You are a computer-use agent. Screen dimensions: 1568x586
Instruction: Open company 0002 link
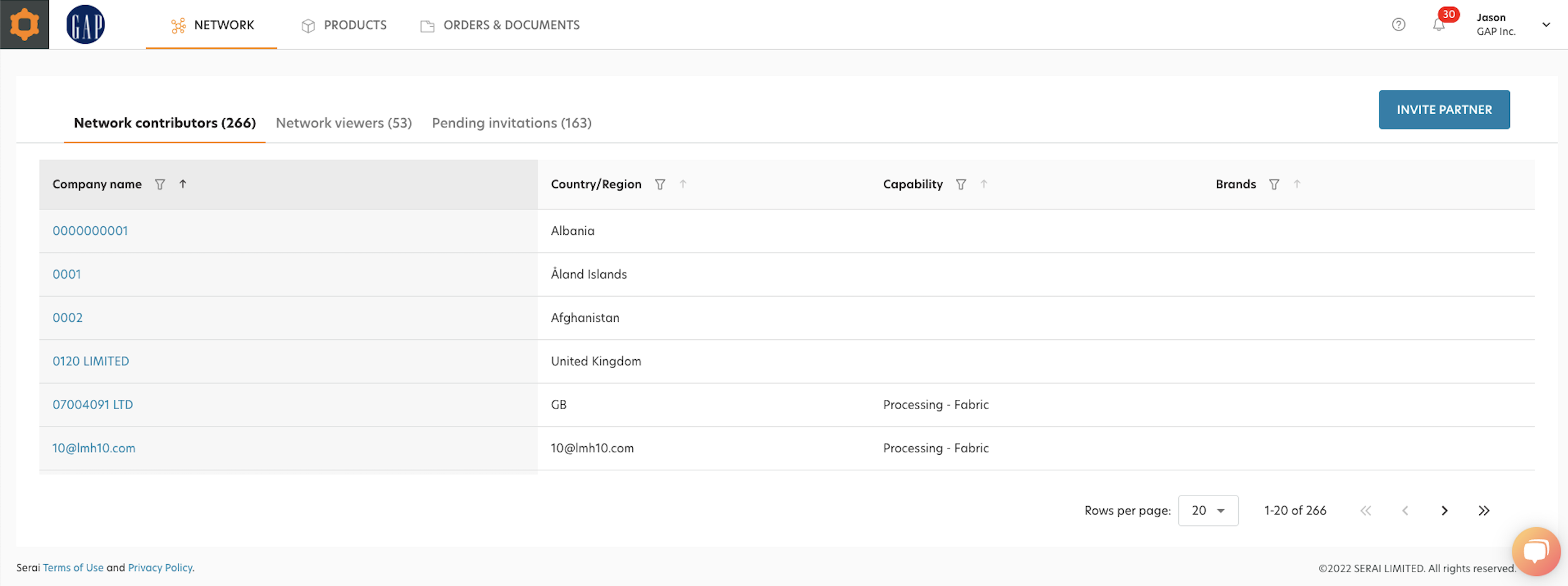tap(67, 317)
